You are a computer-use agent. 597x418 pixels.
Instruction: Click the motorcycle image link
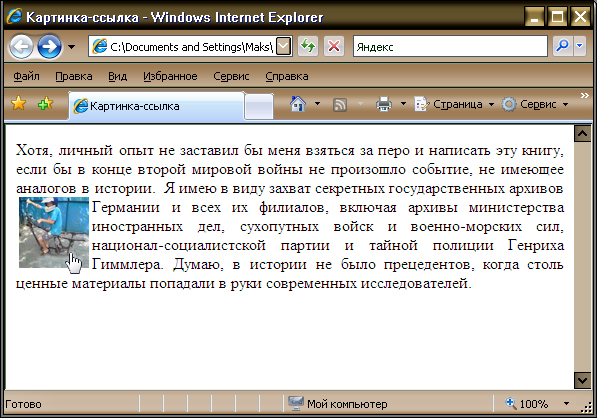54,232
